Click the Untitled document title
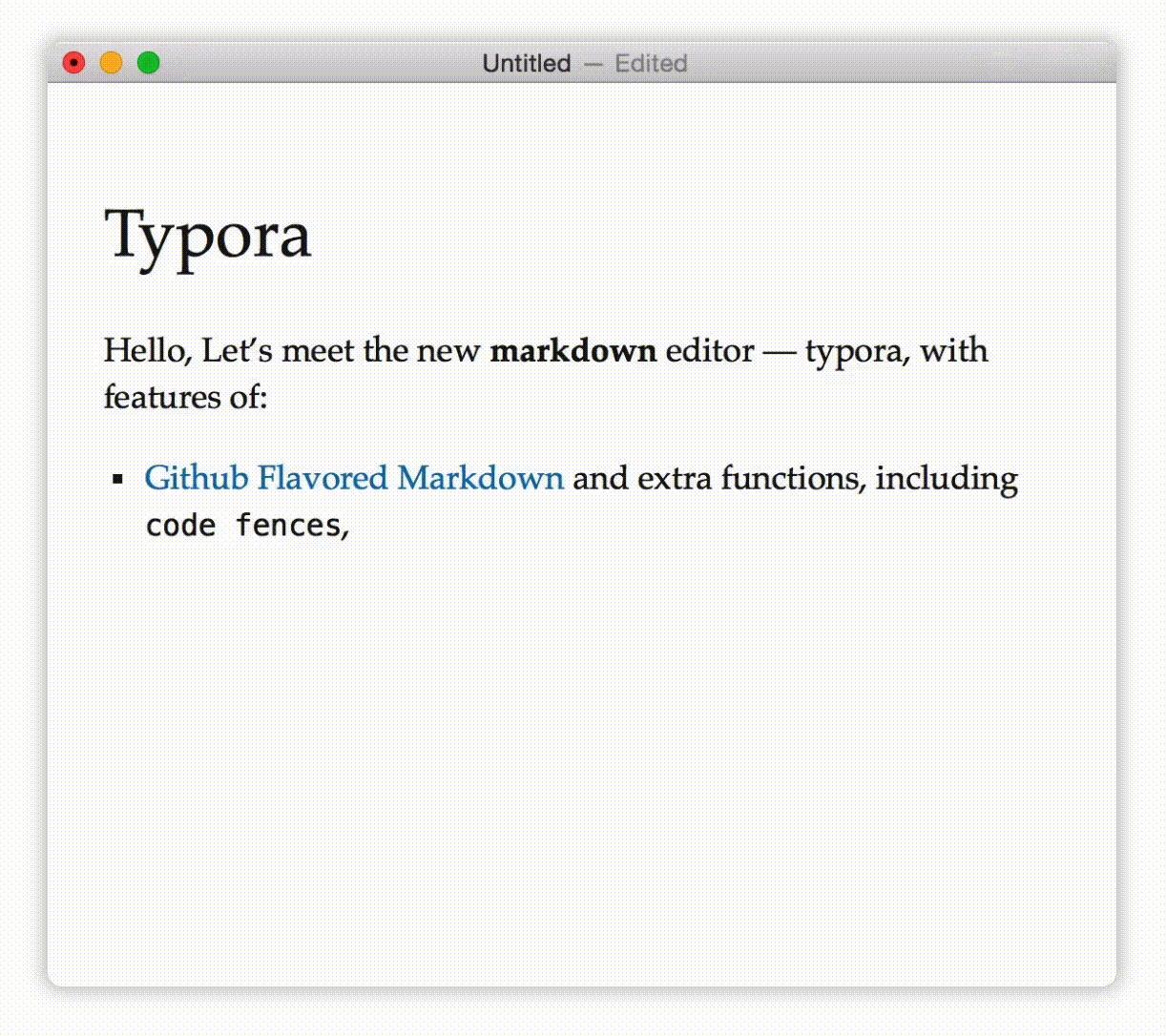The image size is (1166, 1036). (527, 64)
